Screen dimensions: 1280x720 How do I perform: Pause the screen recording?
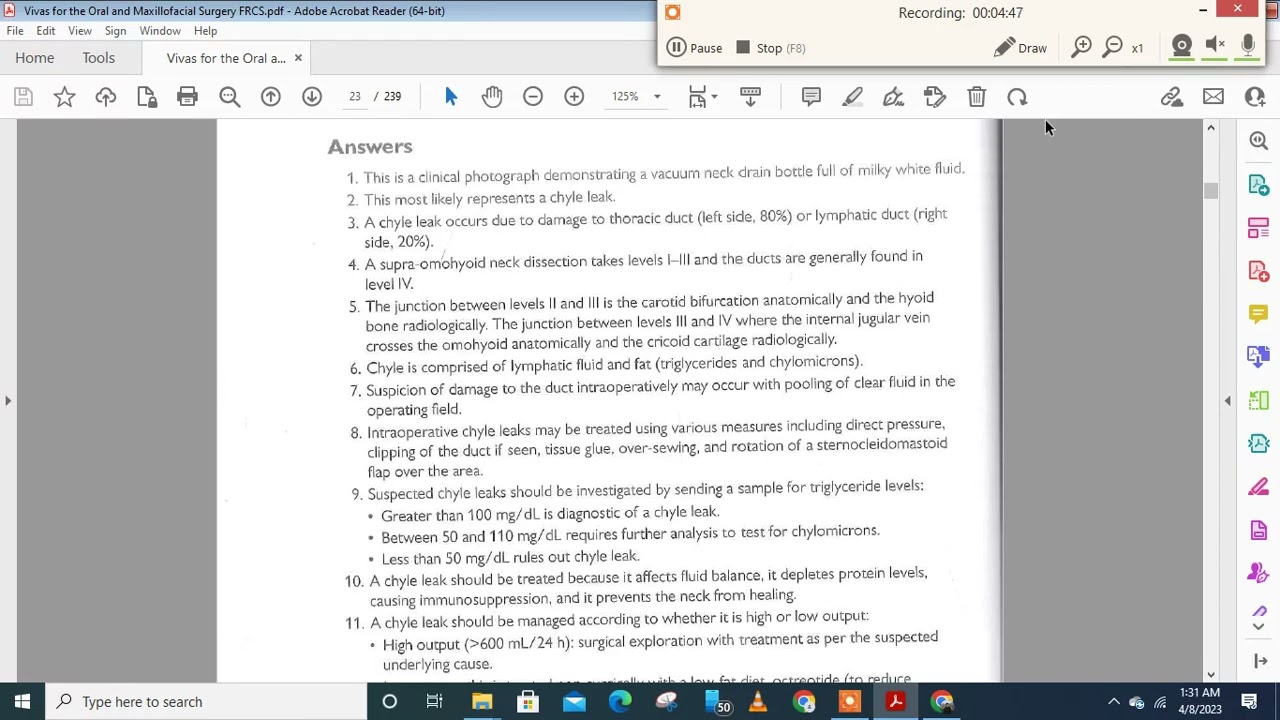coord(694,48)
